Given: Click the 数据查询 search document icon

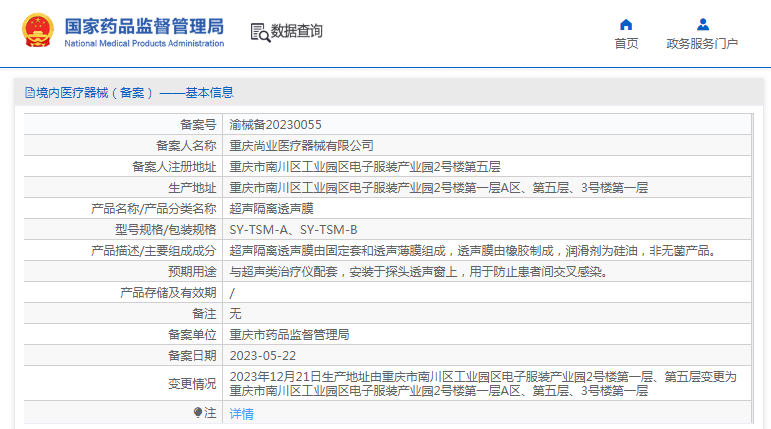Looking at the screenshot, I should coord(260,32).
